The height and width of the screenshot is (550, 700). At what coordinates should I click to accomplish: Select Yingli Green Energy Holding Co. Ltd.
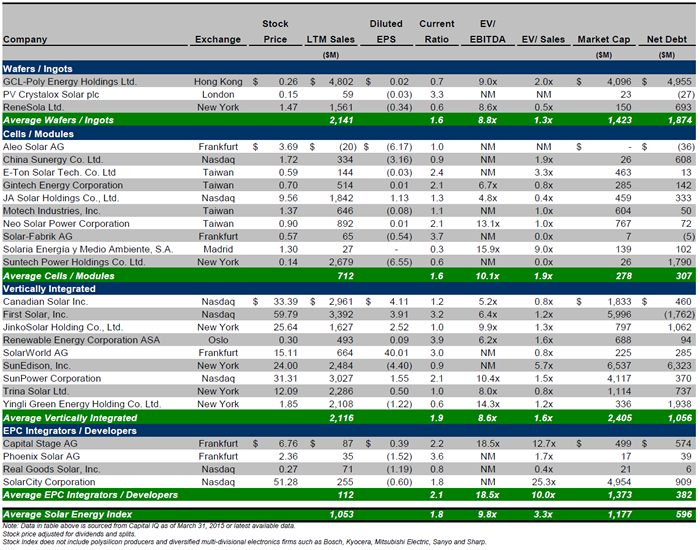point(82,404)
